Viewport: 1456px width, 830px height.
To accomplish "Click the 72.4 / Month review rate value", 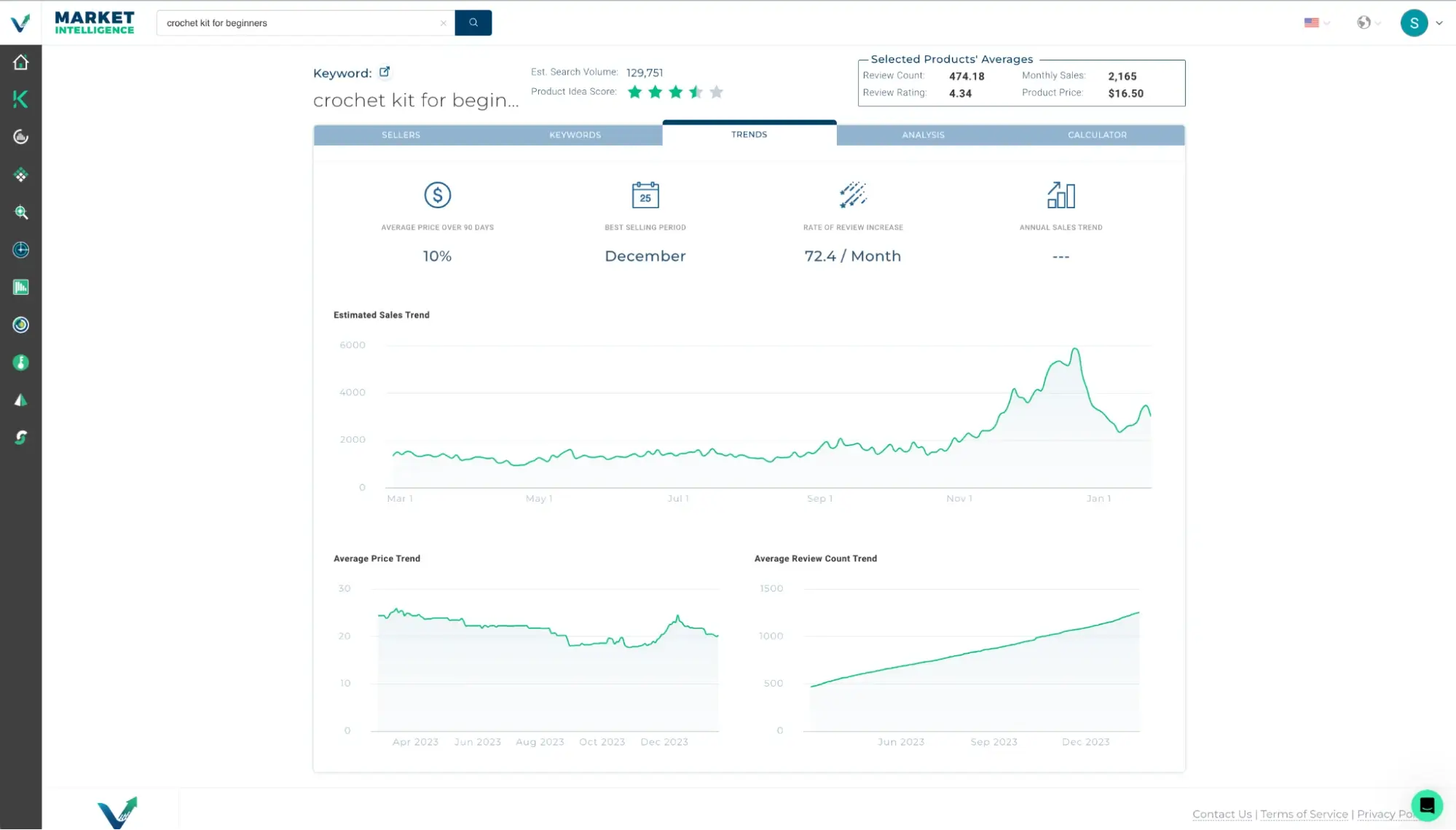I will pos(853,256).
